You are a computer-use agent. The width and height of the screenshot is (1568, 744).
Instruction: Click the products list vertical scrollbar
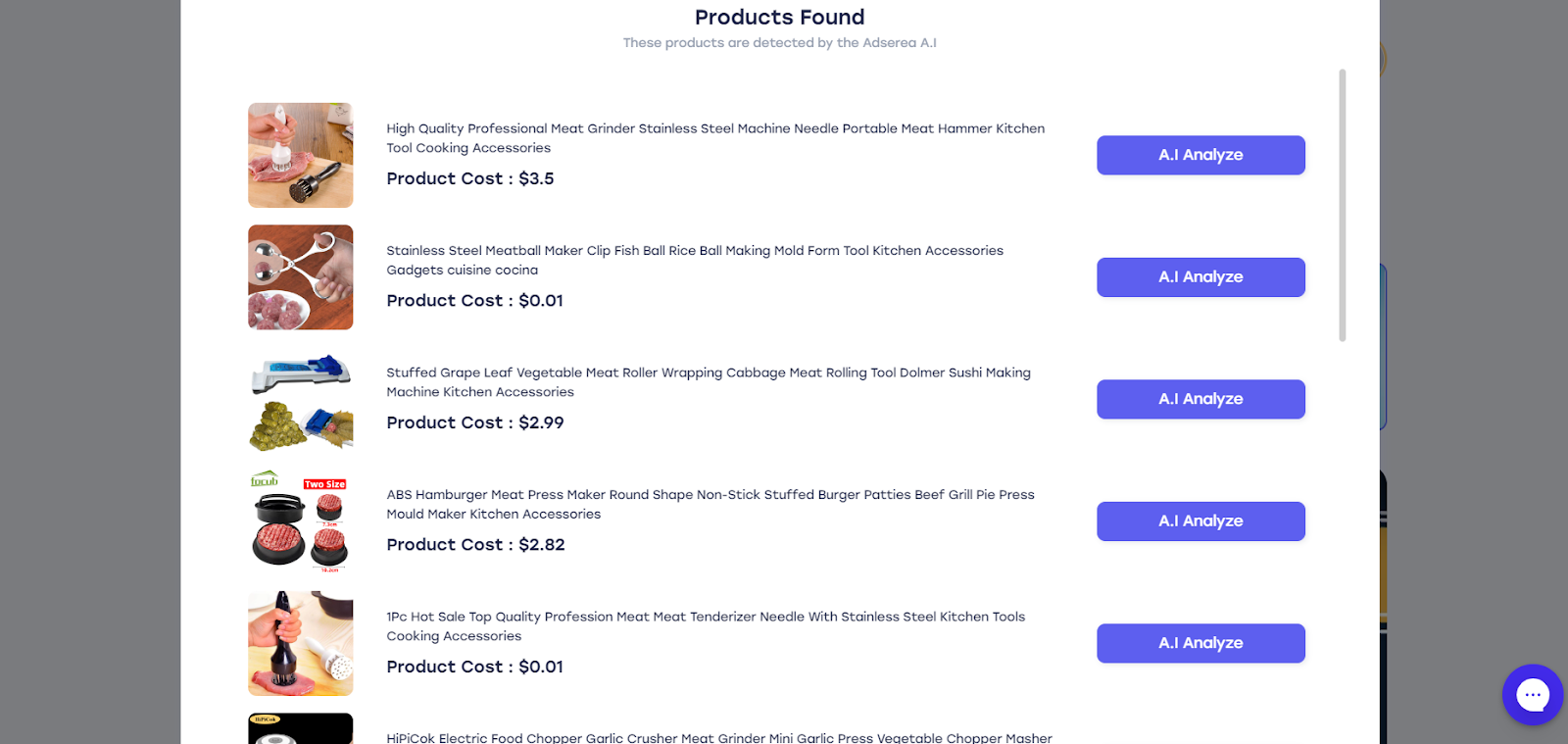click(1342, 206)
